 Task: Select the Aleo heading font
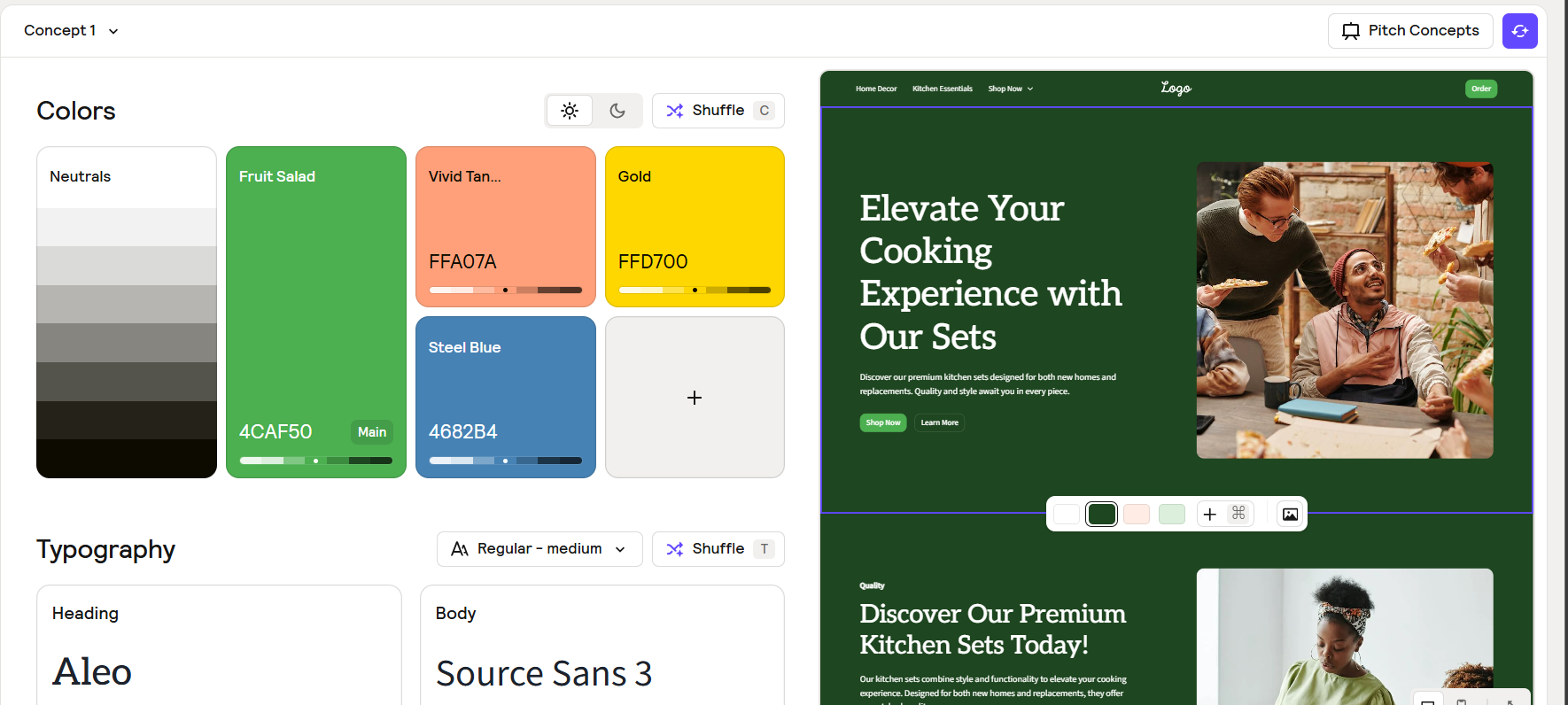(92, 672)
